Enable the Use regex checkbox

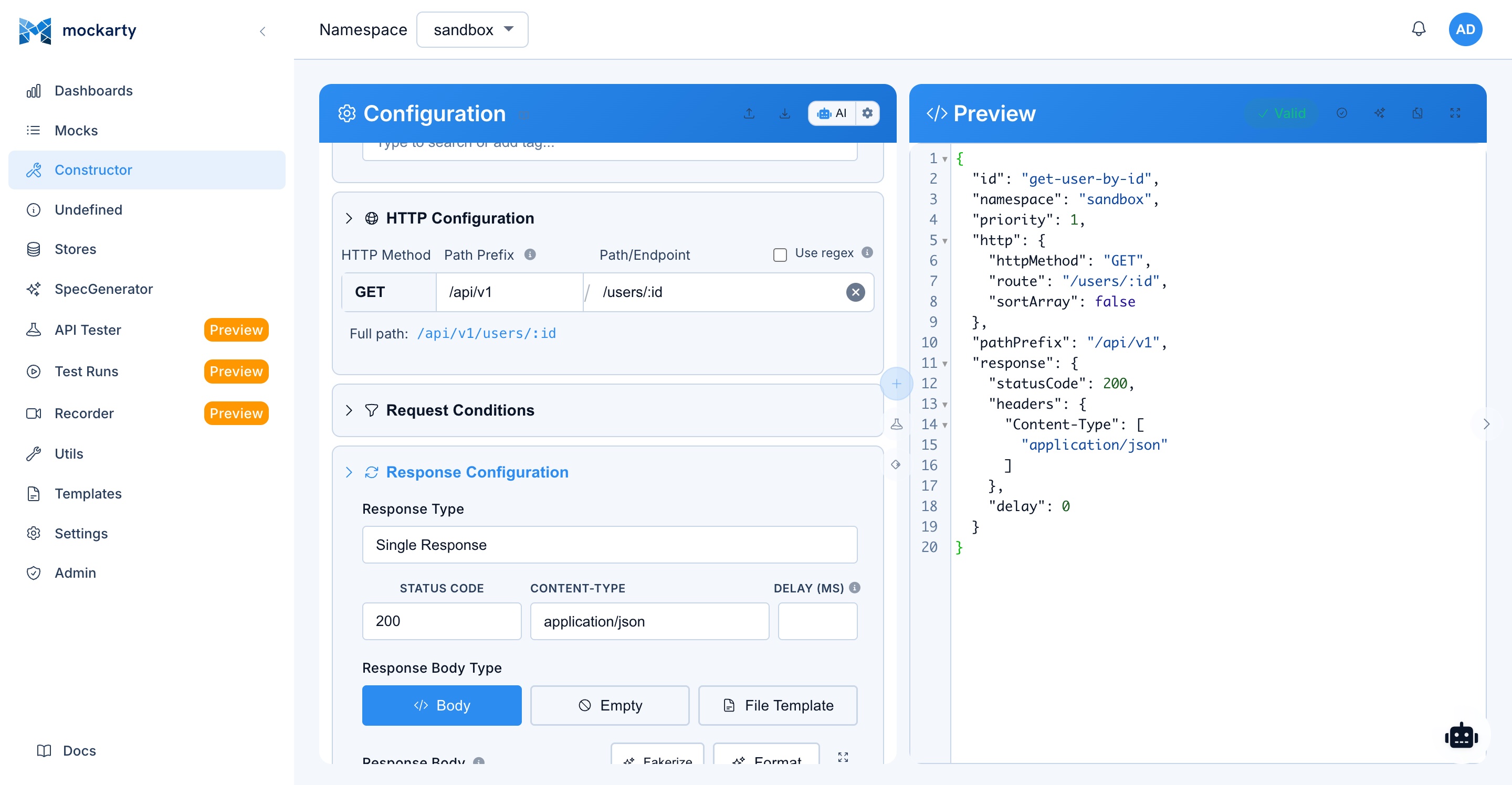point(780,254)
